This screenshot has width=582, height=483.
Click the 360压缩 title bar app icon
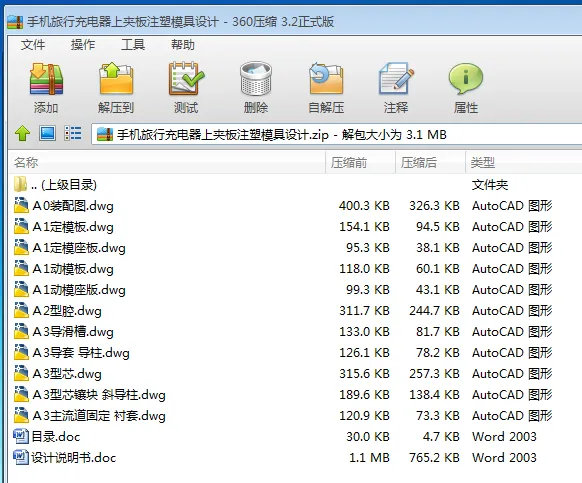coord(15,22)
